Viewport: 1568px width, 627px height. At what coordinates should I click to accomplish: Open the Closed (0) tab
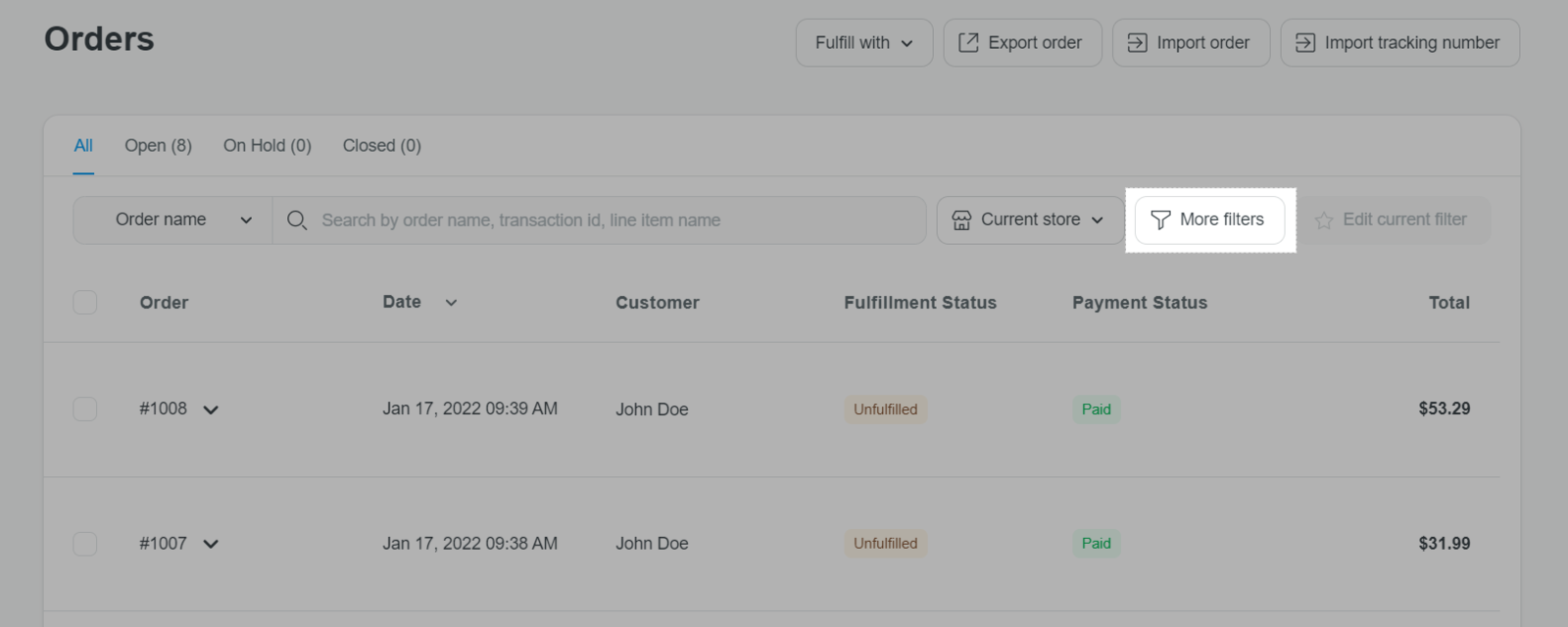click(381, 146)
